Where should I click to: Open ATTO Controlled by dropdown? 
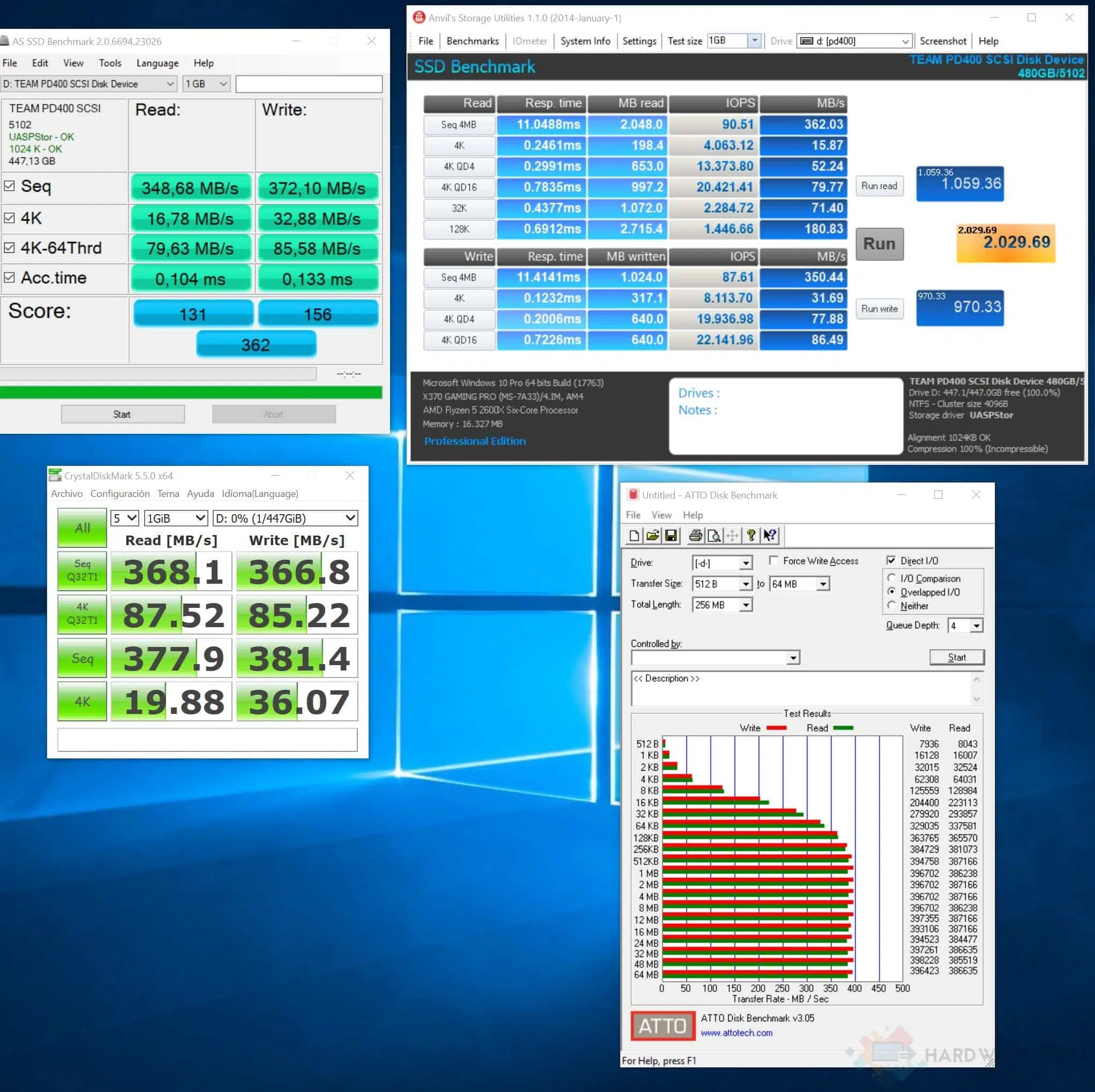coord(715,658)
